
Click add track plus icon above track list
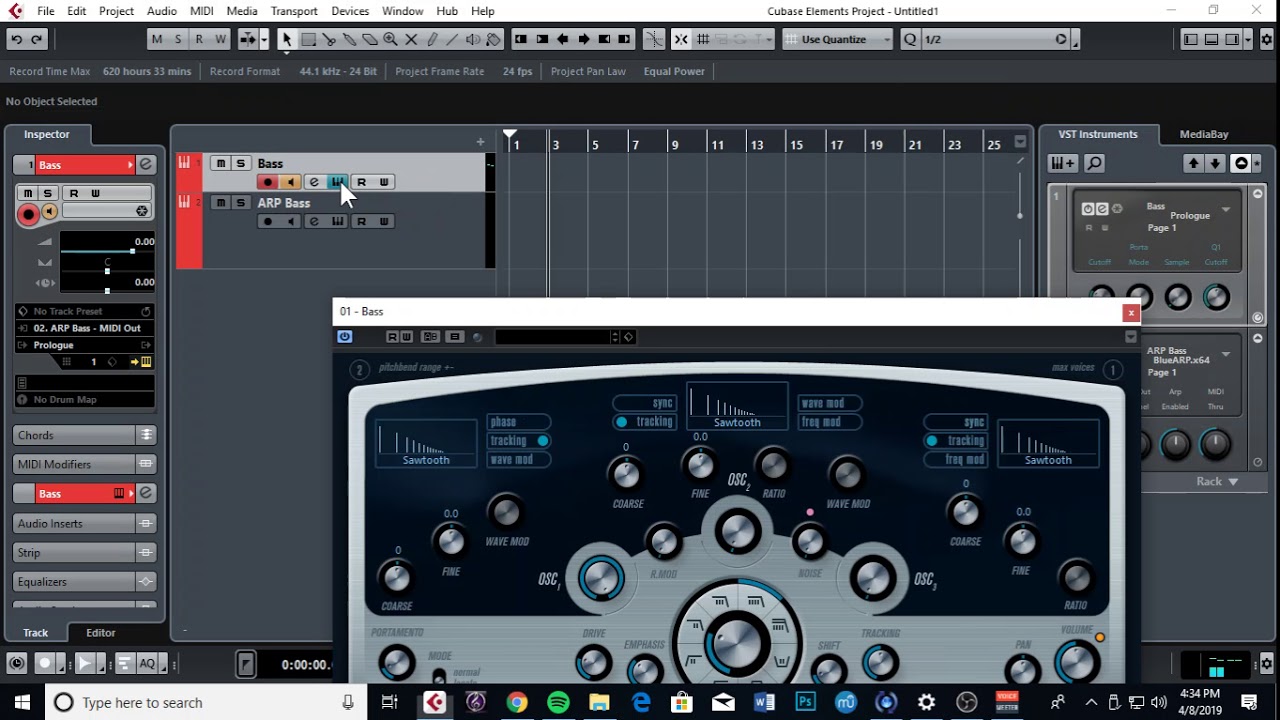tap(480, 142)
